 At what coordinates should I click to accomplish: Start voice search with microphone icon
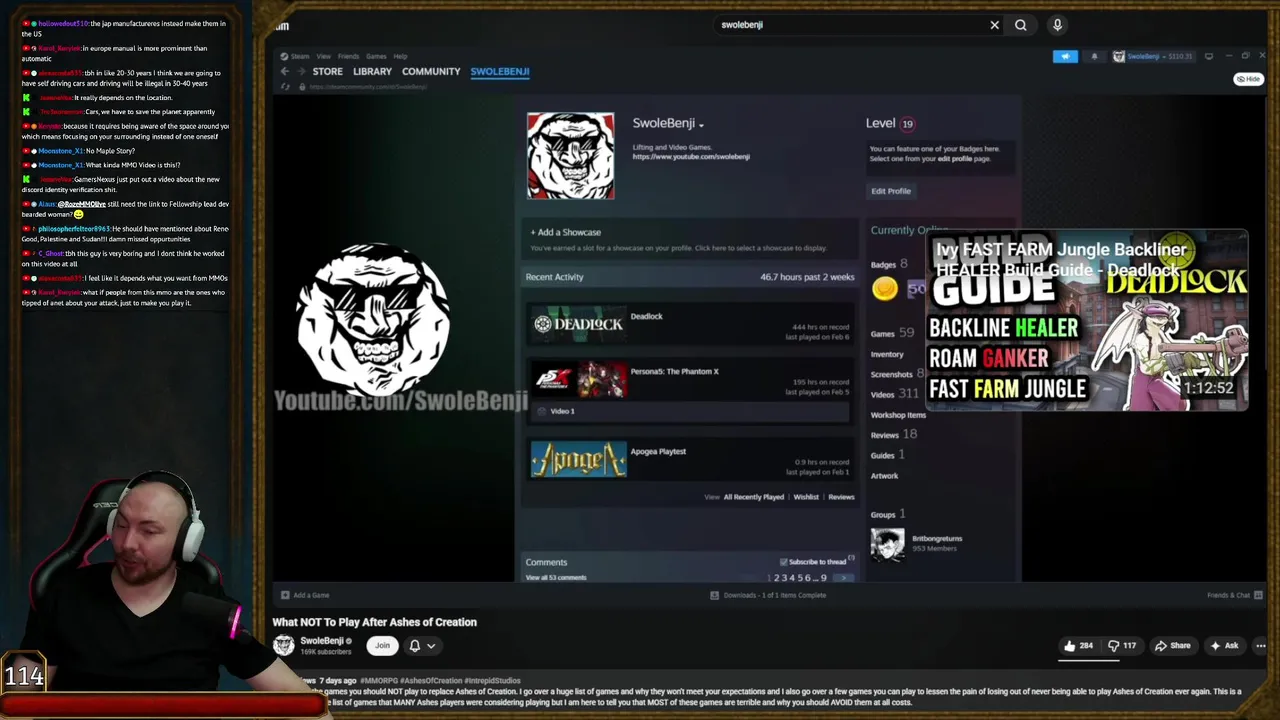[1057, 25]
